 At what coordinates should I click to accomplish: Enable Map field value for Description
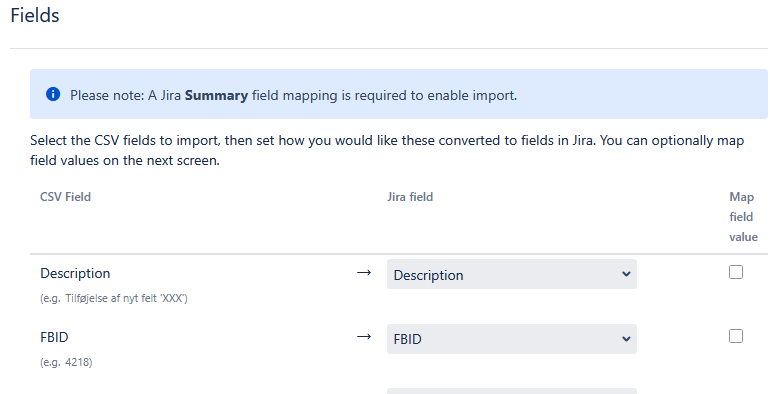[736, 272]
